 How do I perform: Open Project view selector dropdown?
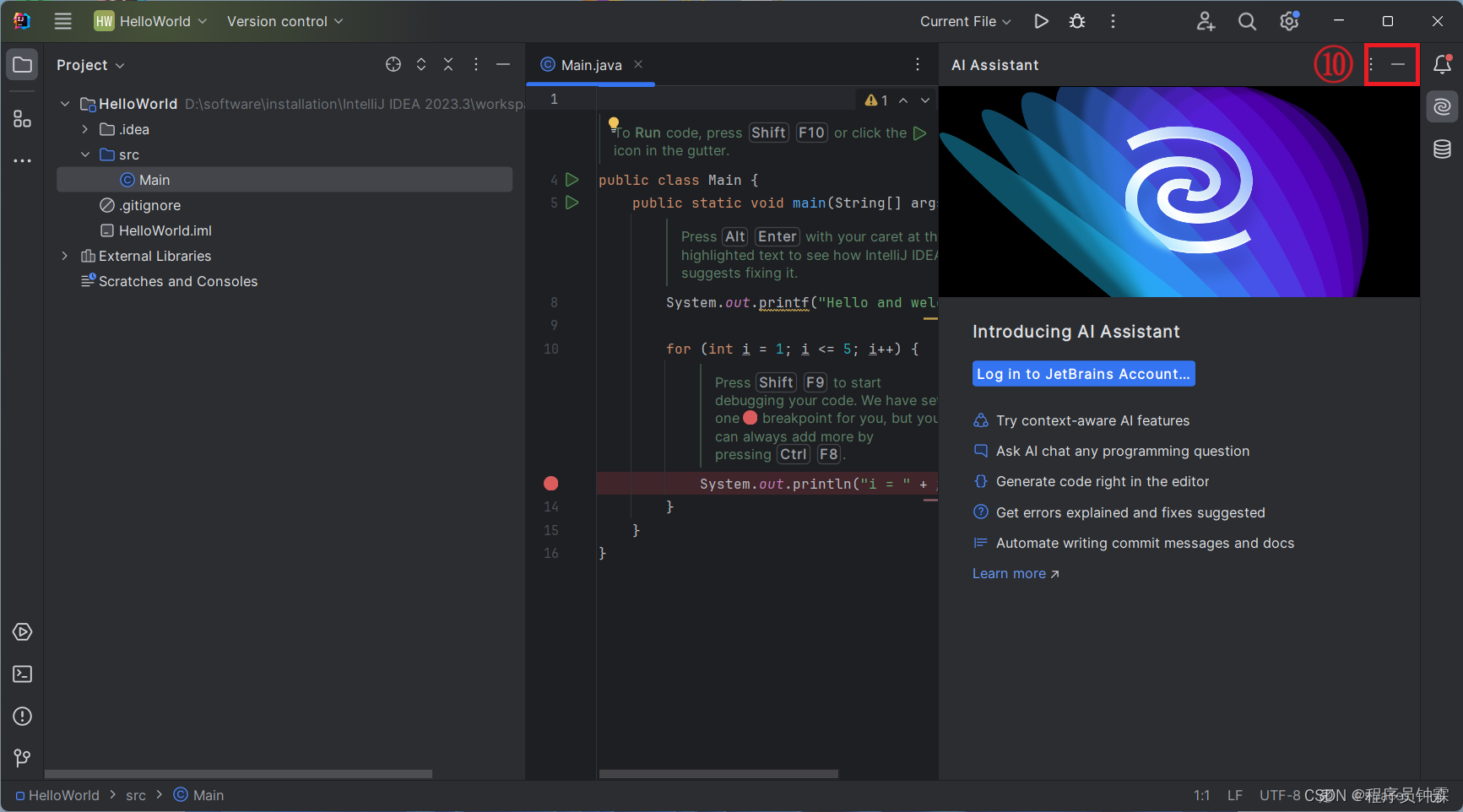[x=90, y=65]
